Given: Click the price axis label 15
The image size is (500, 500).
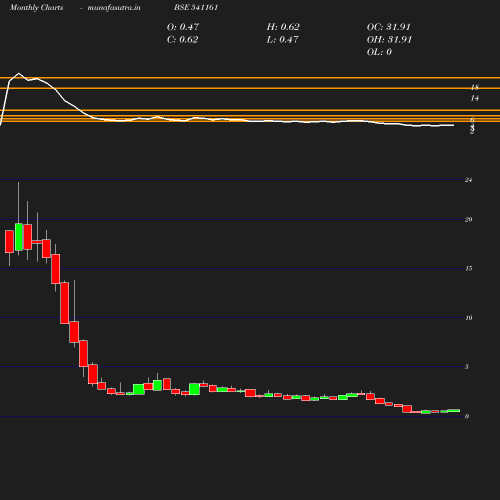Looking at the screenshot, I should click(x=468, y=268).
